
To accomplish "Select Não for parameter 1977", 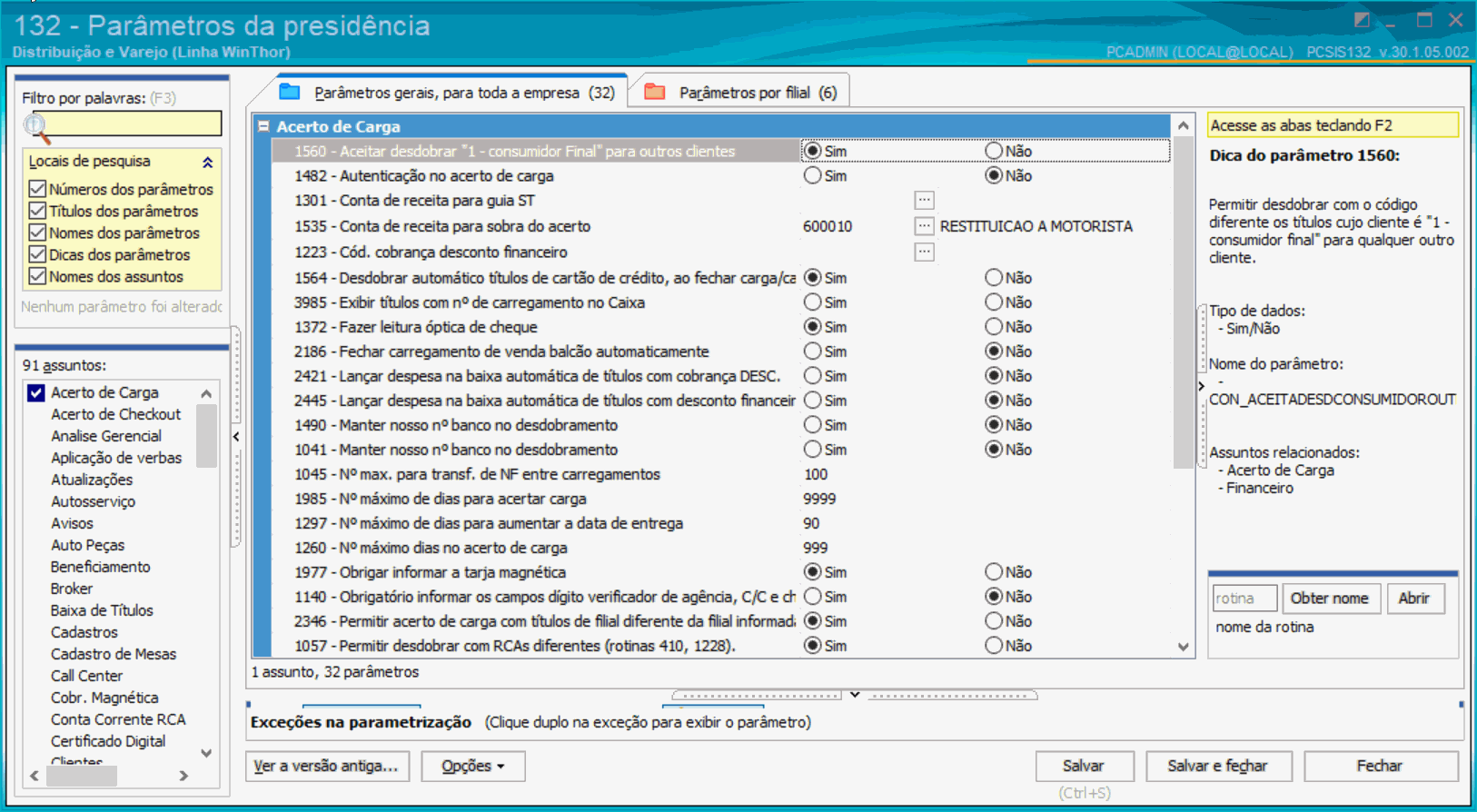I will click(994, 571).
